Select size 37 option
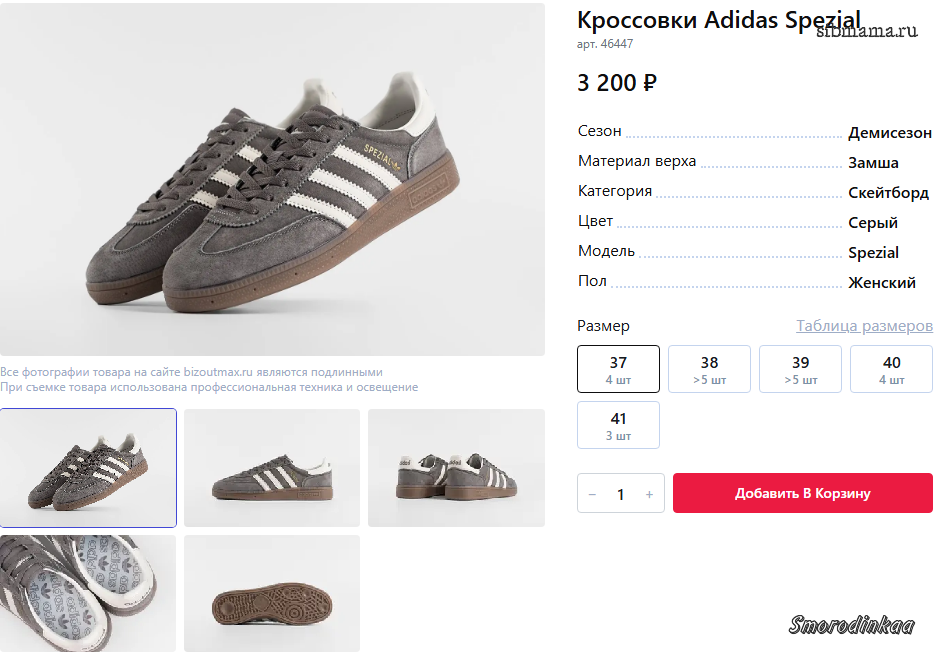Screen dimensions: 936x656 618,369
